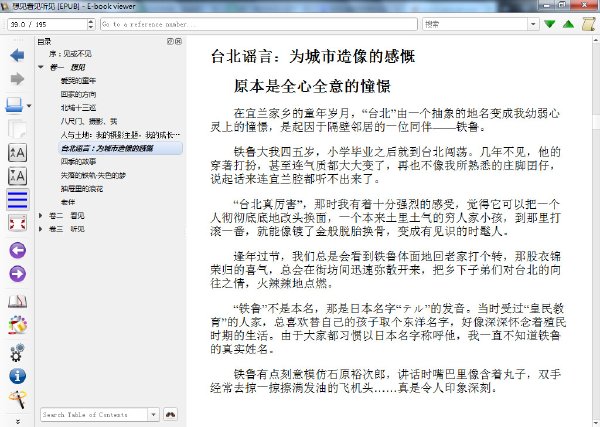Click the subheading 原本是全心全意的憧憬
The image size is (600, 427).
click(x=312, y=86)
